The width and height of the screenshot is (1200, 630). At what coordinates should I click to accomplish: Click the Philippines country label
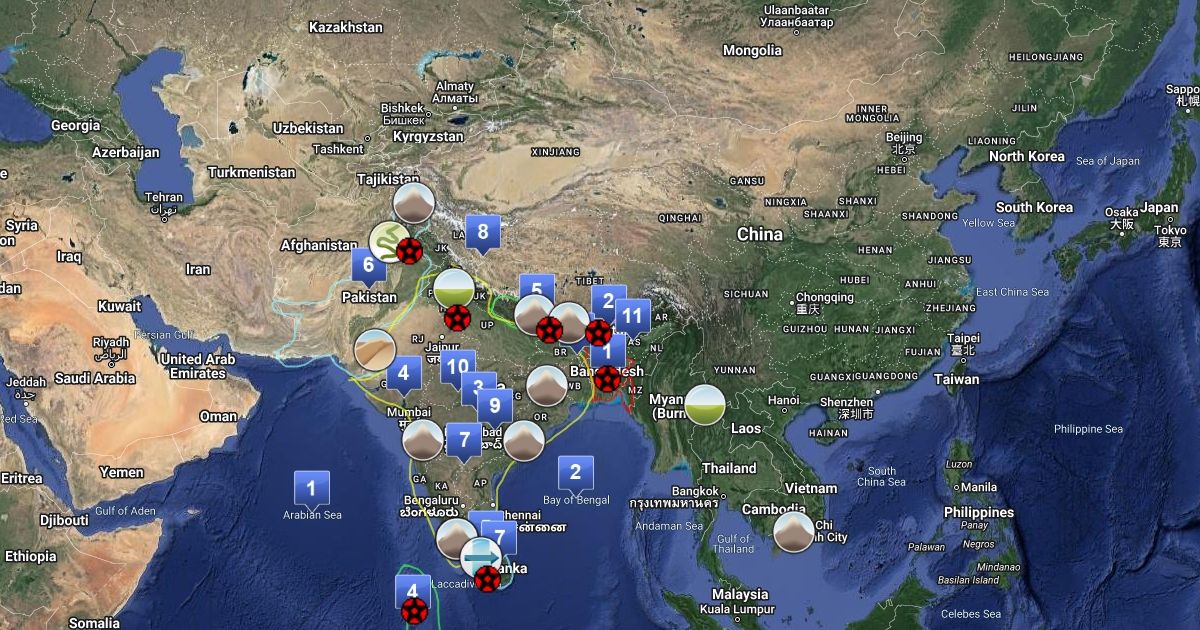click(978, 512)
